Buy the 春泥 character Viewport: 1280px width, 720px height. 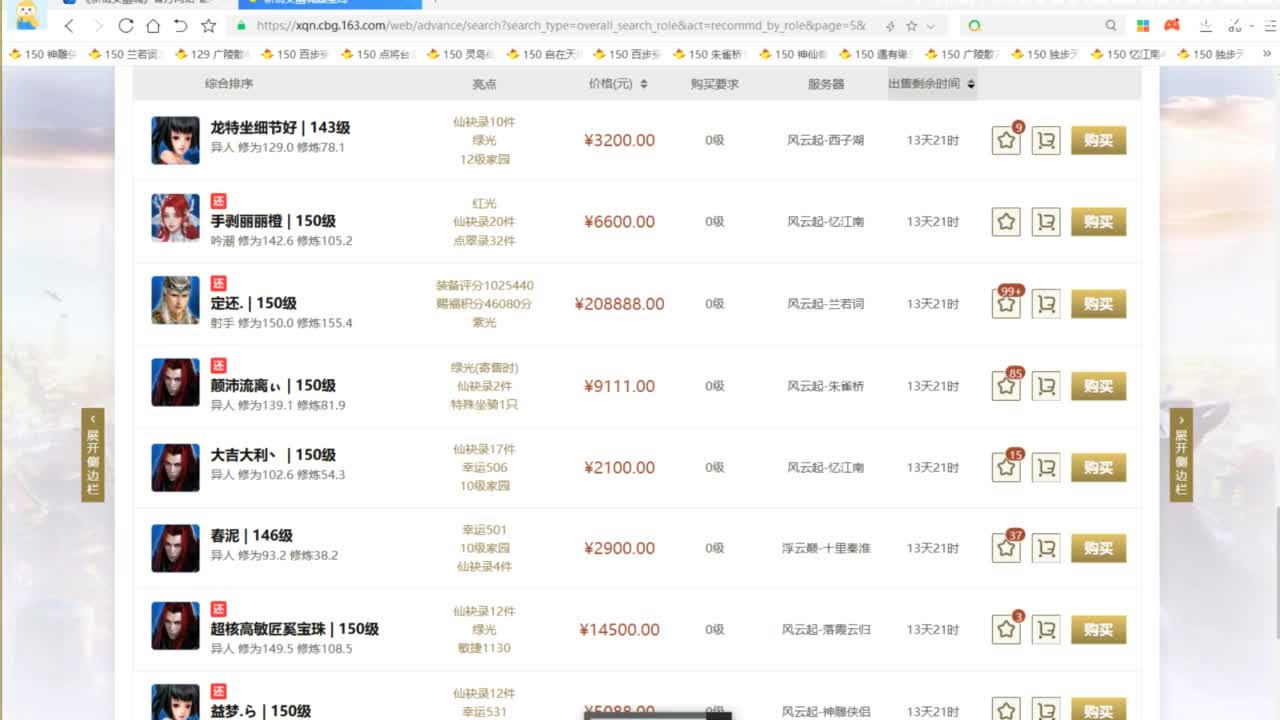click(x=1098, y=548)
